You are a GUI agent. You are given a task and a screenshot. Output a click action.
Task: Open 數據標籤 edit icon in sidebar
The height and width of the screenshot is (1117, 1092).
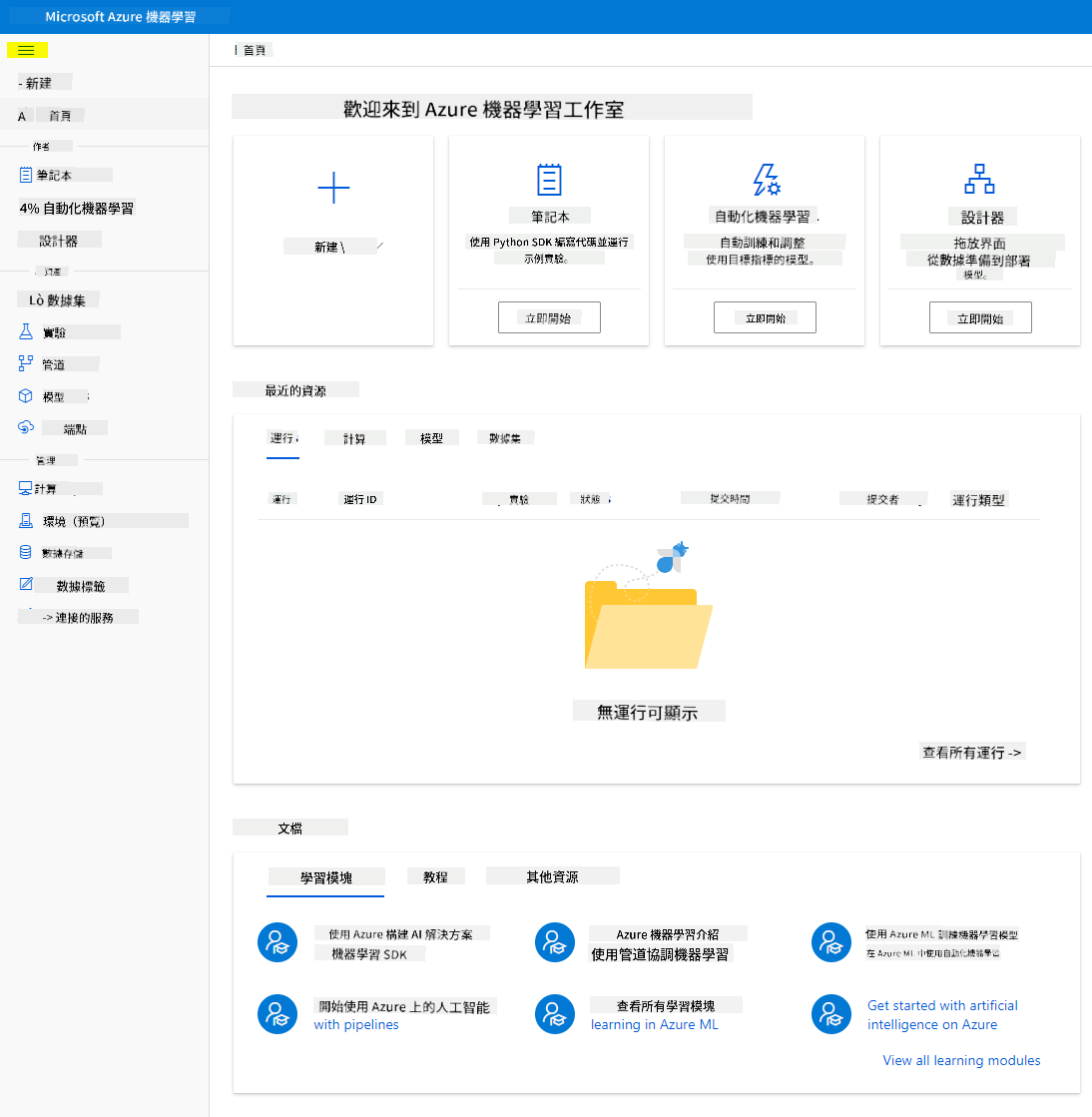tap(26, 585)
